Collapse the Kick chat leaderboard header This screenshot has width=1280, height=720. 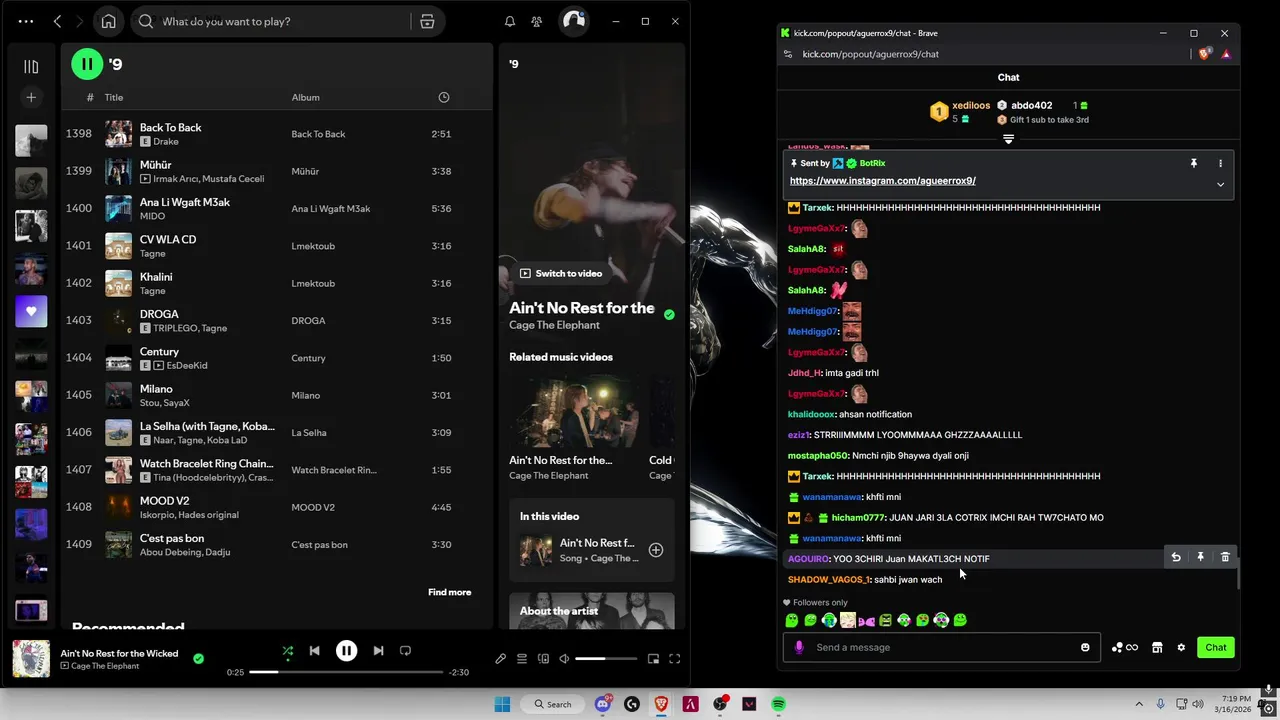tap(1008, 139)
